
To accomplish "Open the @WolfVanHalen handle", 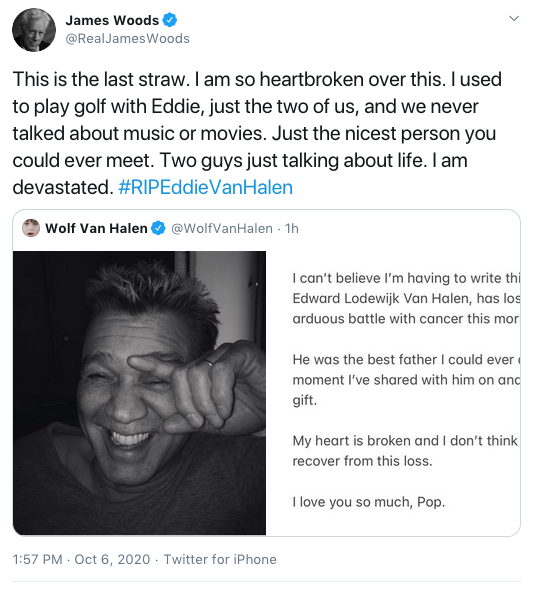I will click(x=222, y=228).
